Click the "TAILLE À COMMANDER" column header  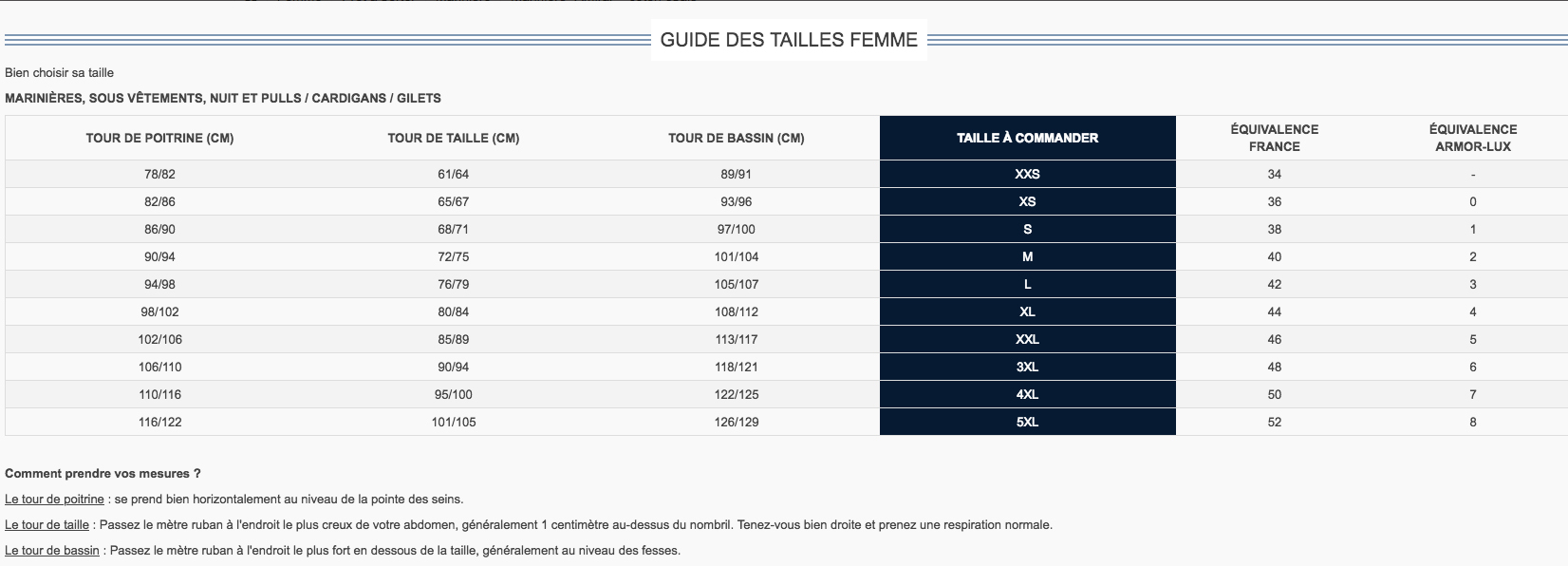(x=1028, y=138)
